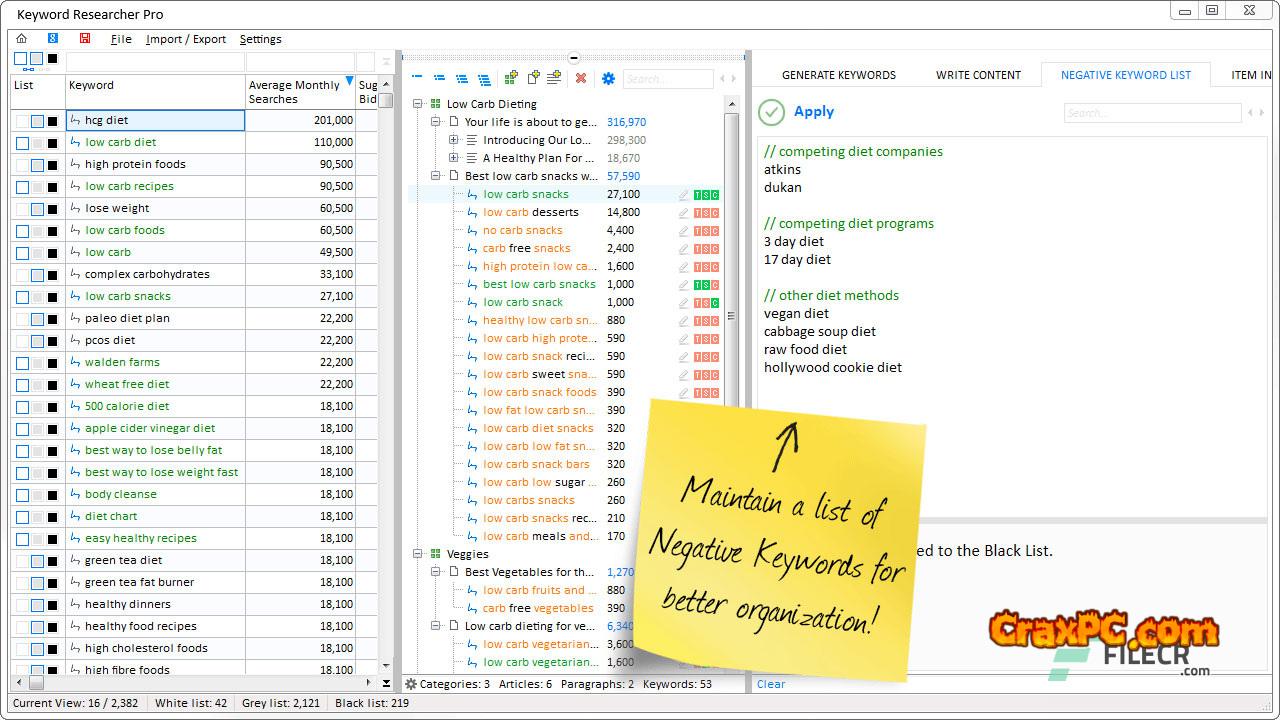1280x720 pixels.
Task: Click the Clear link at bottom
Action: (x=770, y=684)
